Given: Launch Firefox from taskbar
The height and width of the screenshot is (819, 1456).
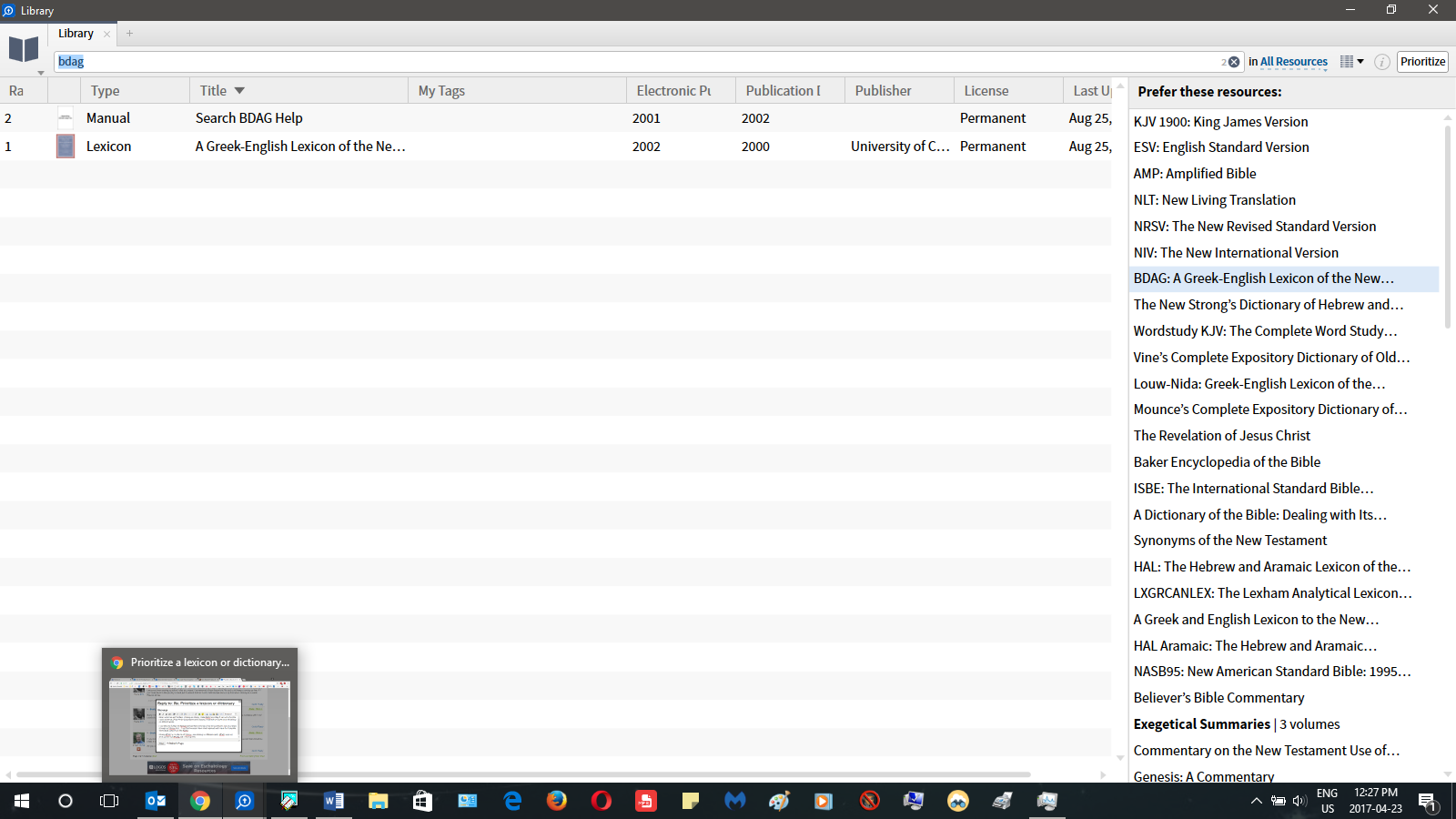Looking at the screenshot, I should click(x=557, y=801).
